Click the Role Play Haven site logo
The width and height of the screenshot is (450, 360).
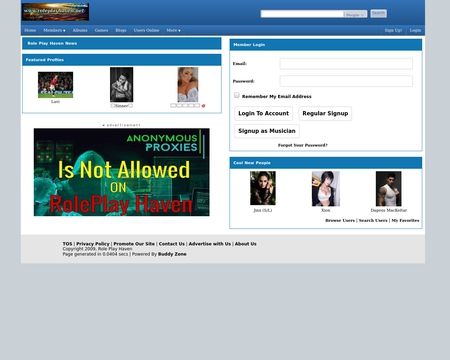[55, 12]
